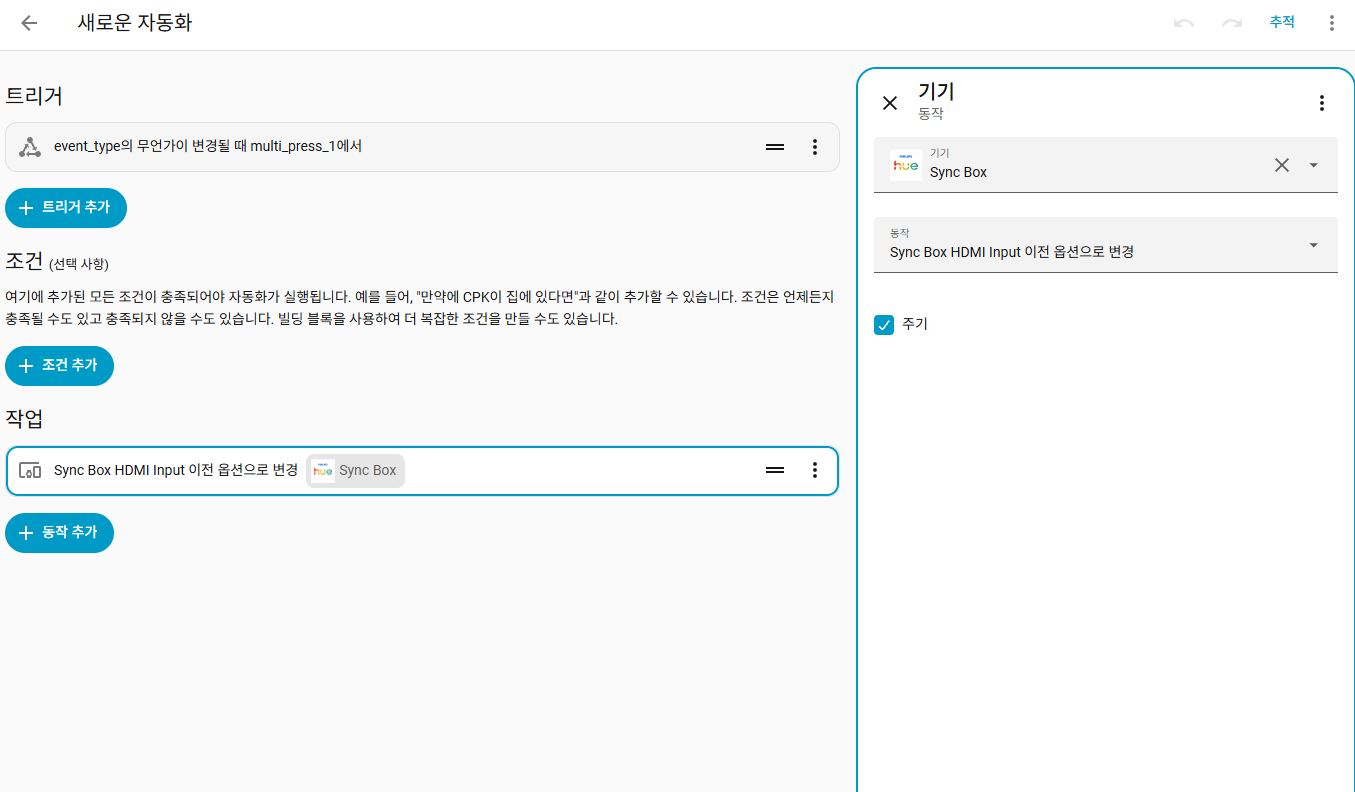Image resolution: width=1355 pixels, height=792 pixels.
Task: Click the Sync Box device chip in the action row
Action: tap(355, 470)
